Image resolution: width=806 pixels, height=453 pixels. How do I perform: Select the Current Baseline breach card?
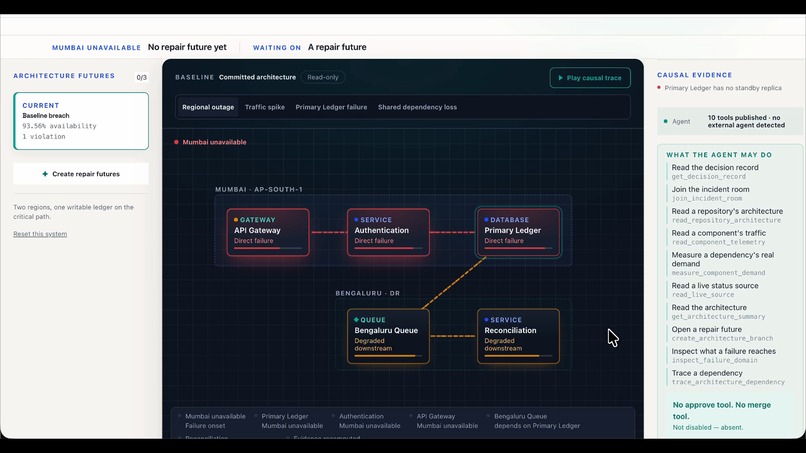tap(81, 121)
